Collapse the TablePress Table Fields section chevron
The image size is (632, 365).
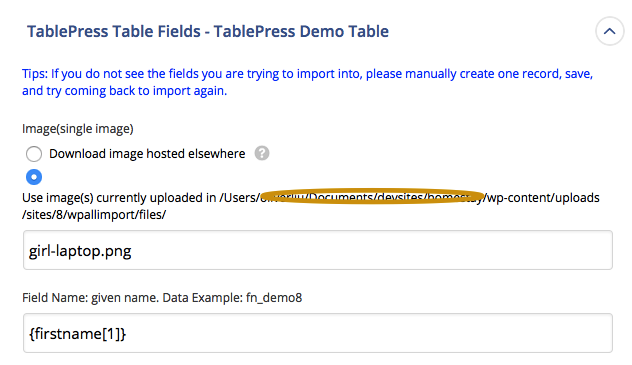click(x=609, y=31)
